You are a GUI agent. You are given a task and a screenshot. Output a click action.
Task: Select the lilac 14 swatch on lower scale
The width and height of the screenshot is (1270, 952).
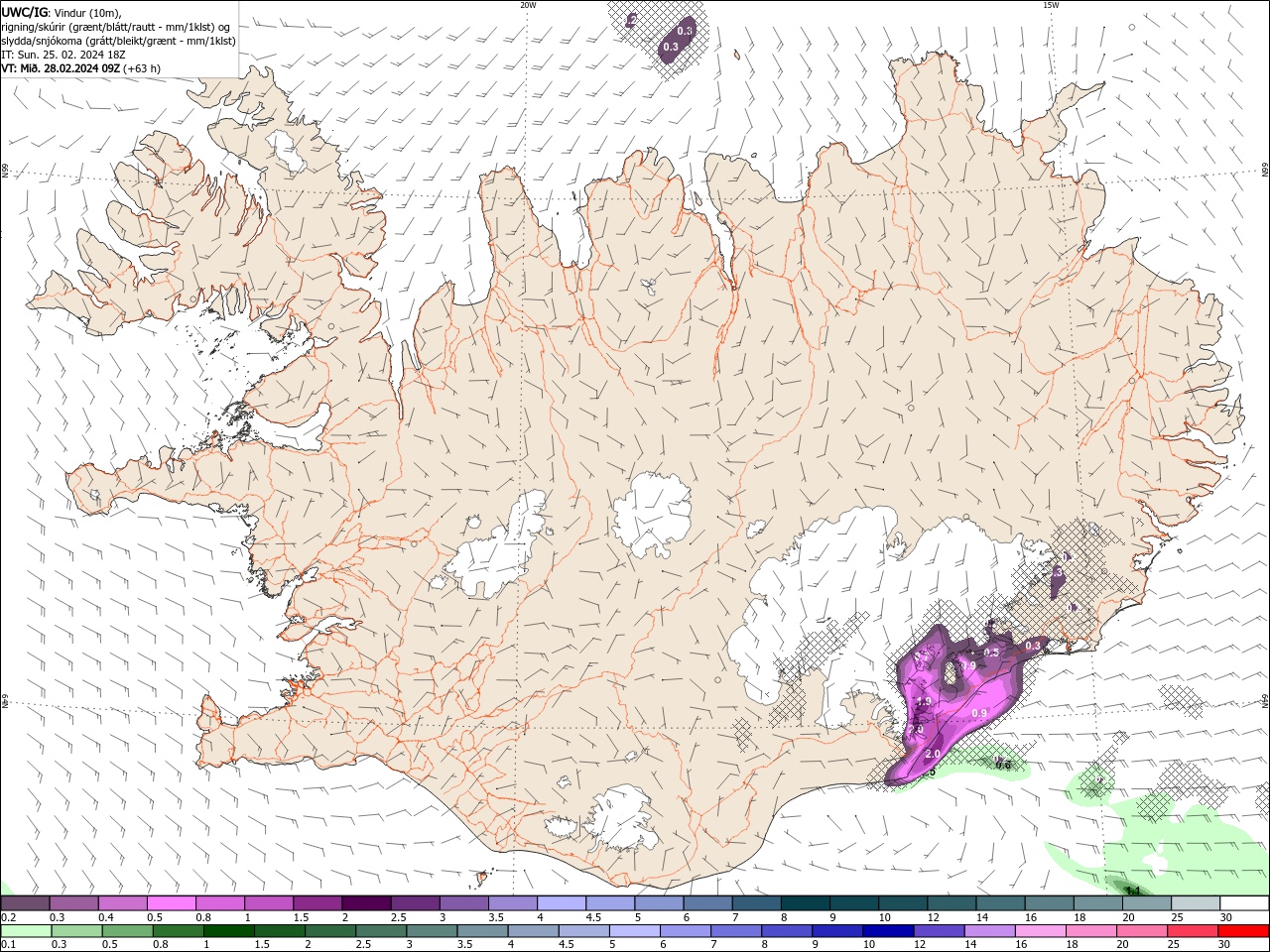click(988, 931)
